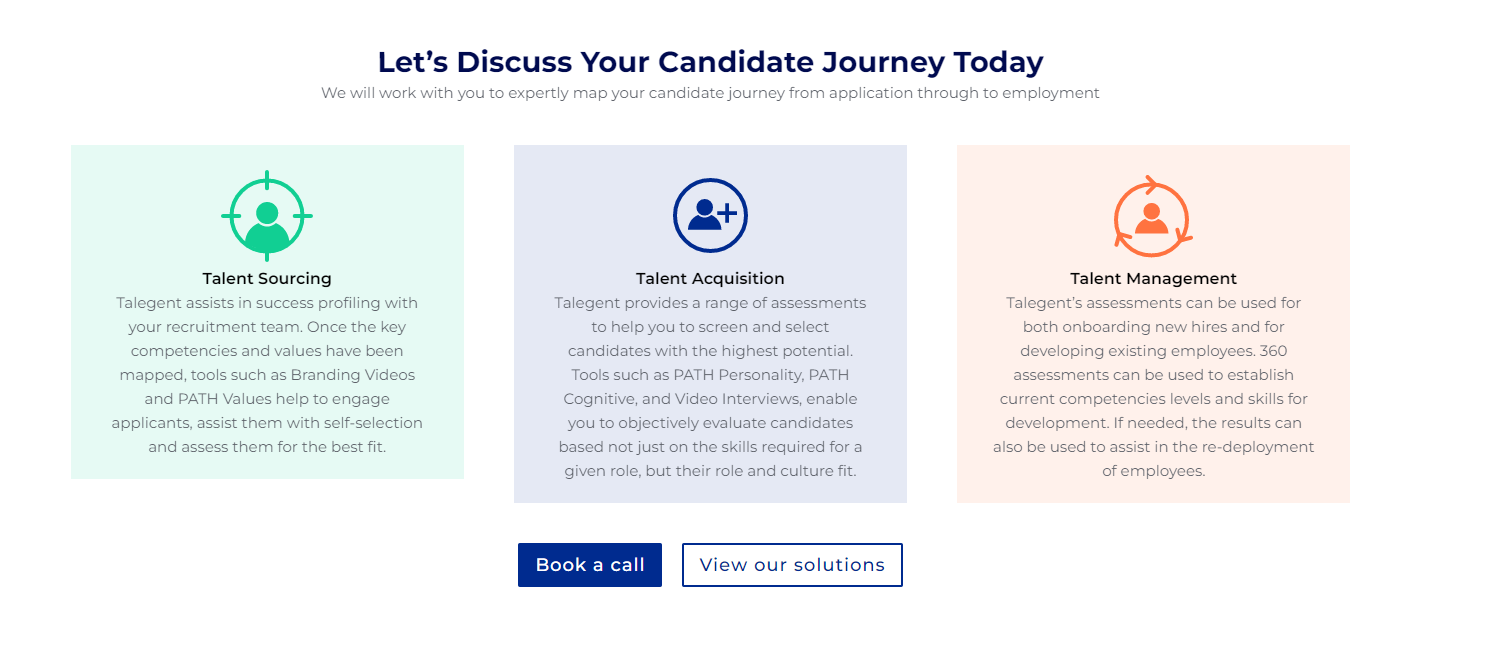
Task: Click the Book a call button
Action: click(589, 565)
